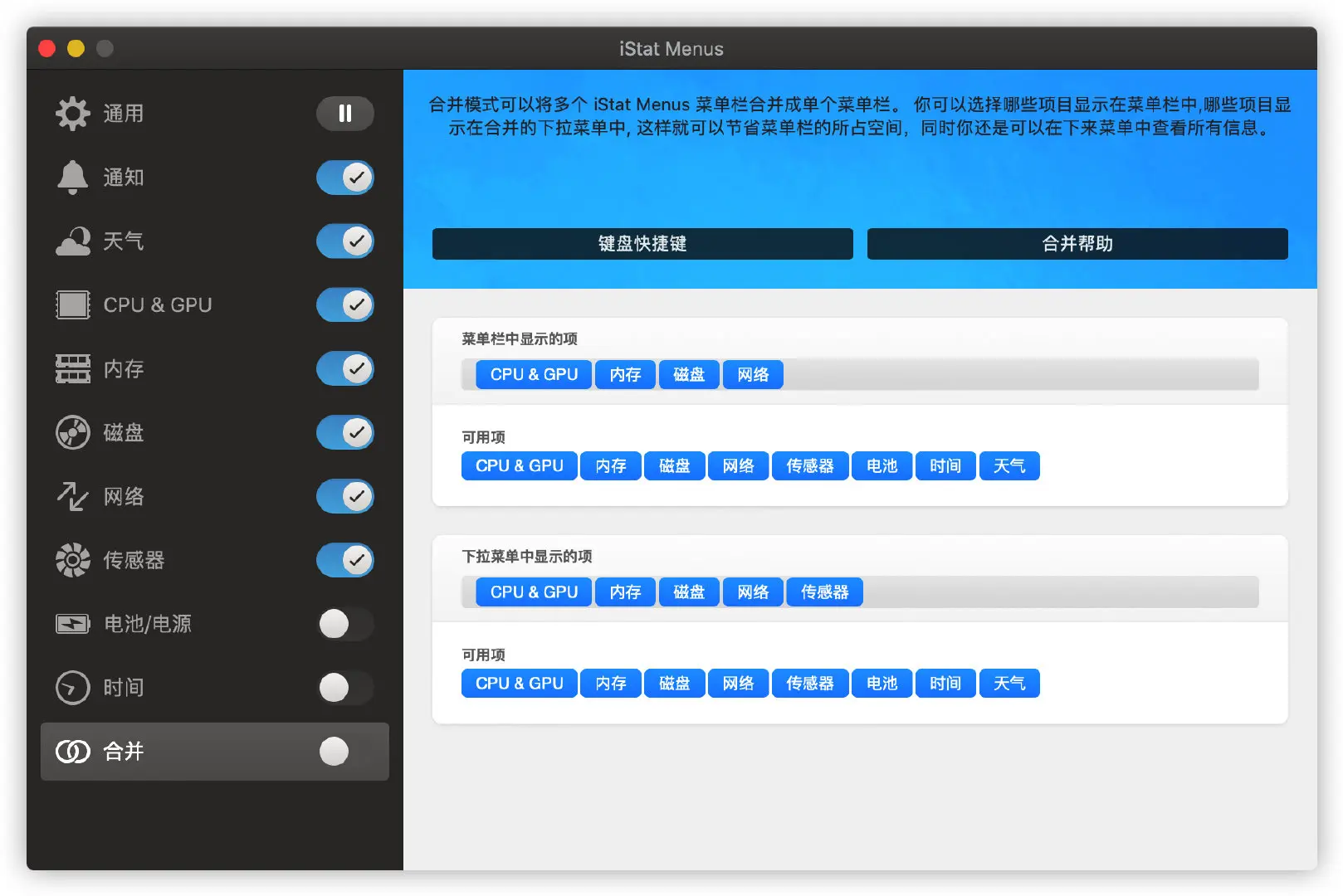Select 内存 in menubar shown items
The image size is (1343, 896).
(x=625, y=375)
